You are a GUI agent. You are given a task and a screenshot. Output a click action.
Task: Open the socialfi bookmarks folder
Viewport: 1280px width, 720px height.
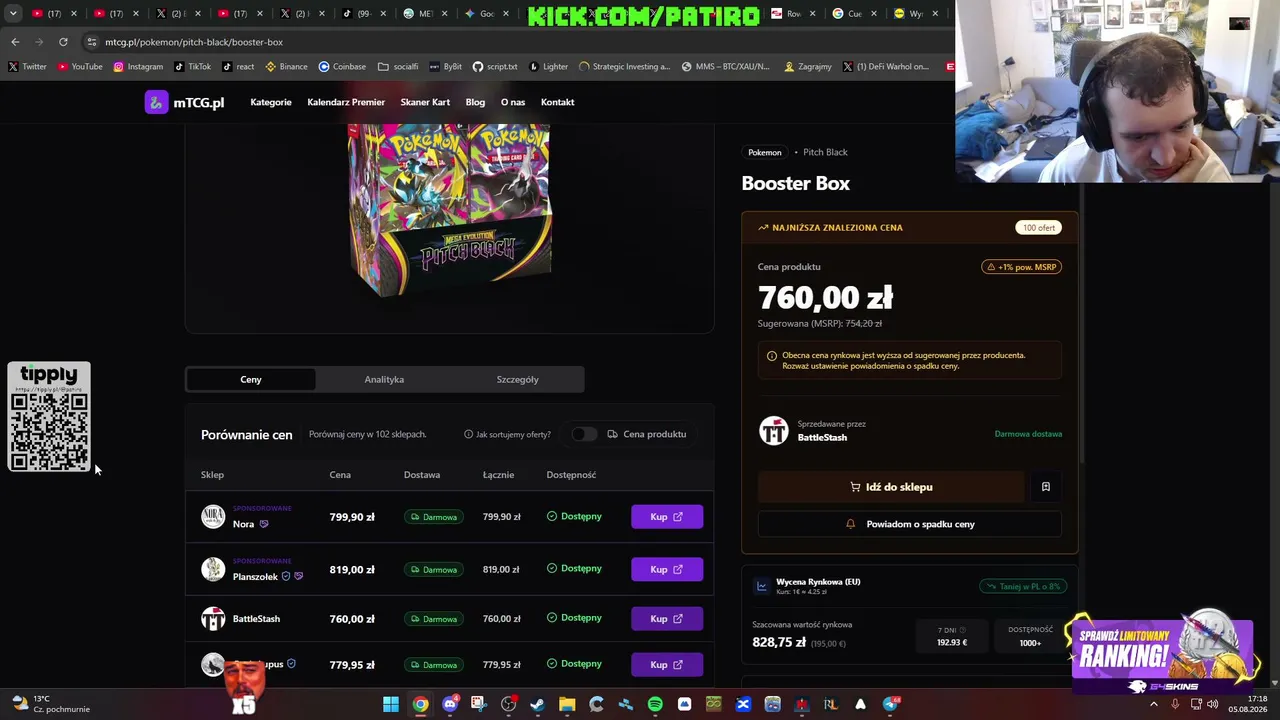(x=399, y=67)
